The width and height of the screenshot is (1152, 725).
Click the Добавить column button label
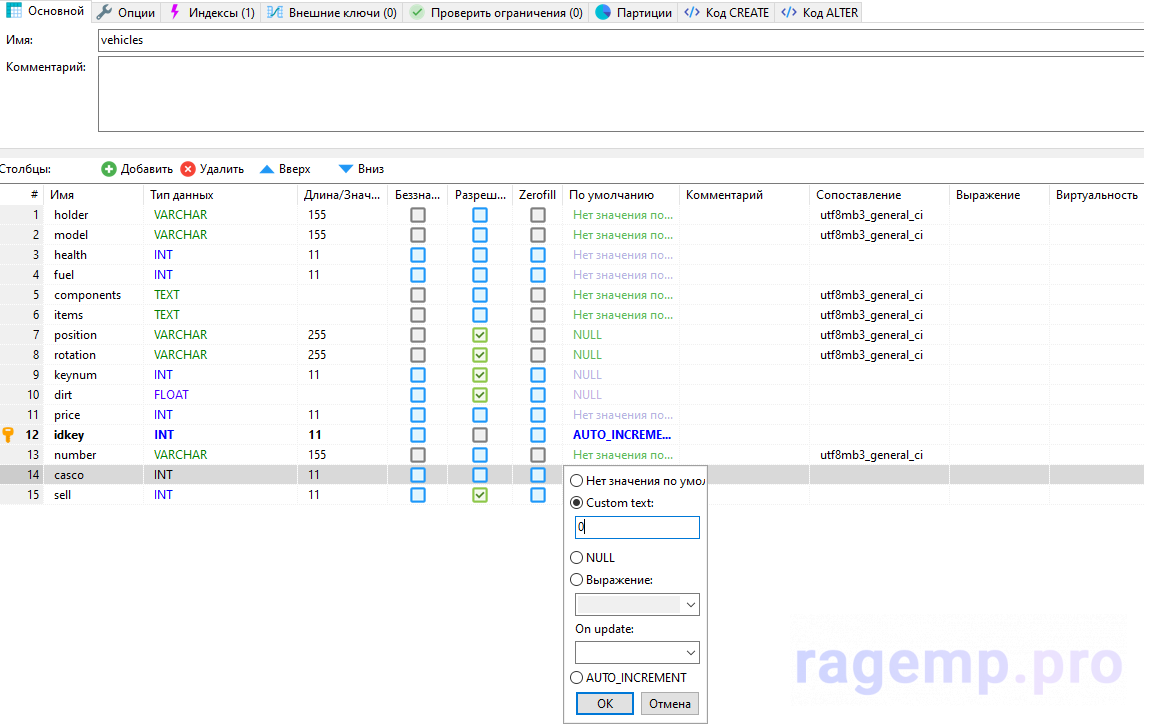click(x=146, y=169)
